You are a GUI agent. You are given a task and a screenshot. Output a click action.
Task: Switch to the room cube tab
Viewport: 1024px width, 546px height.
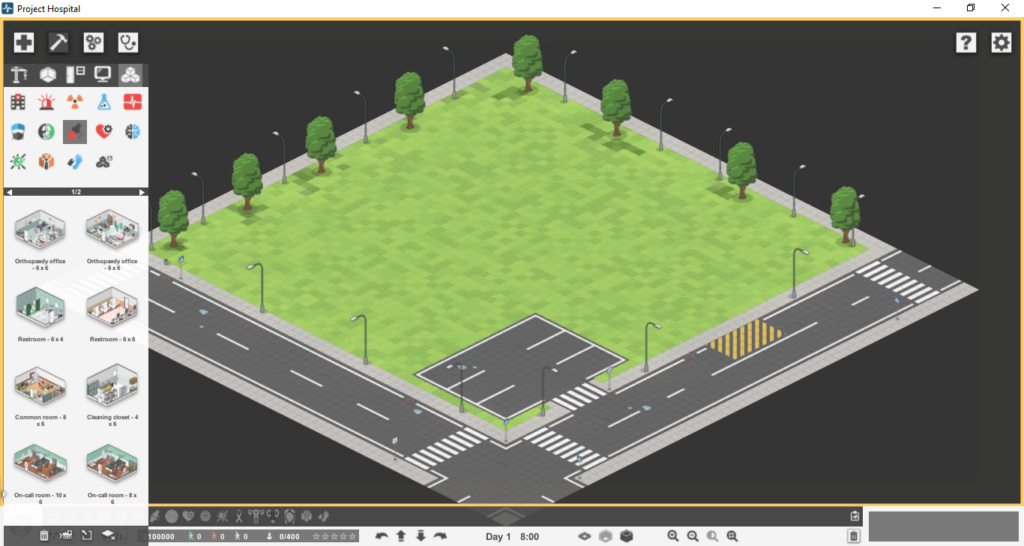[x=48, y=74]
